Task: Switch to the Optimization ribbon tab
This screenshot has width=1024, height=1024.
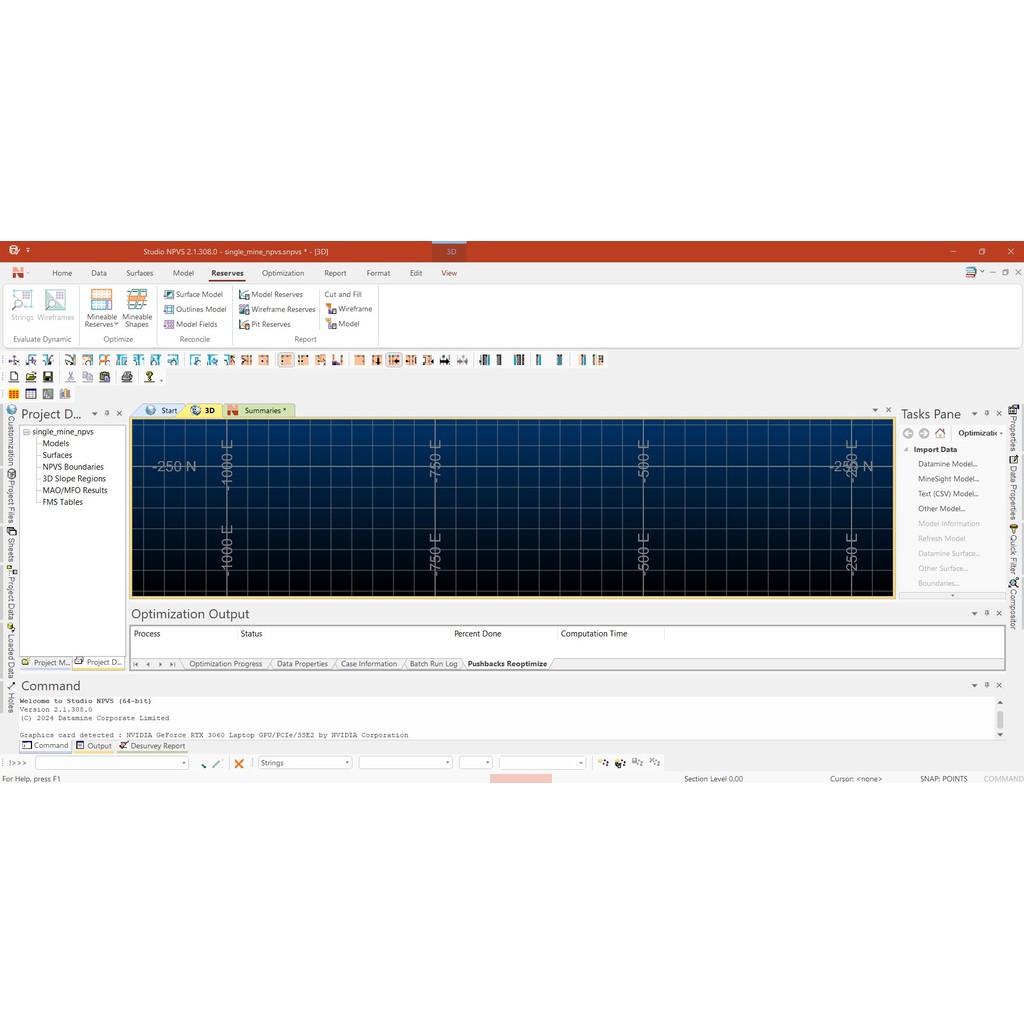Action: click(283, 273)
